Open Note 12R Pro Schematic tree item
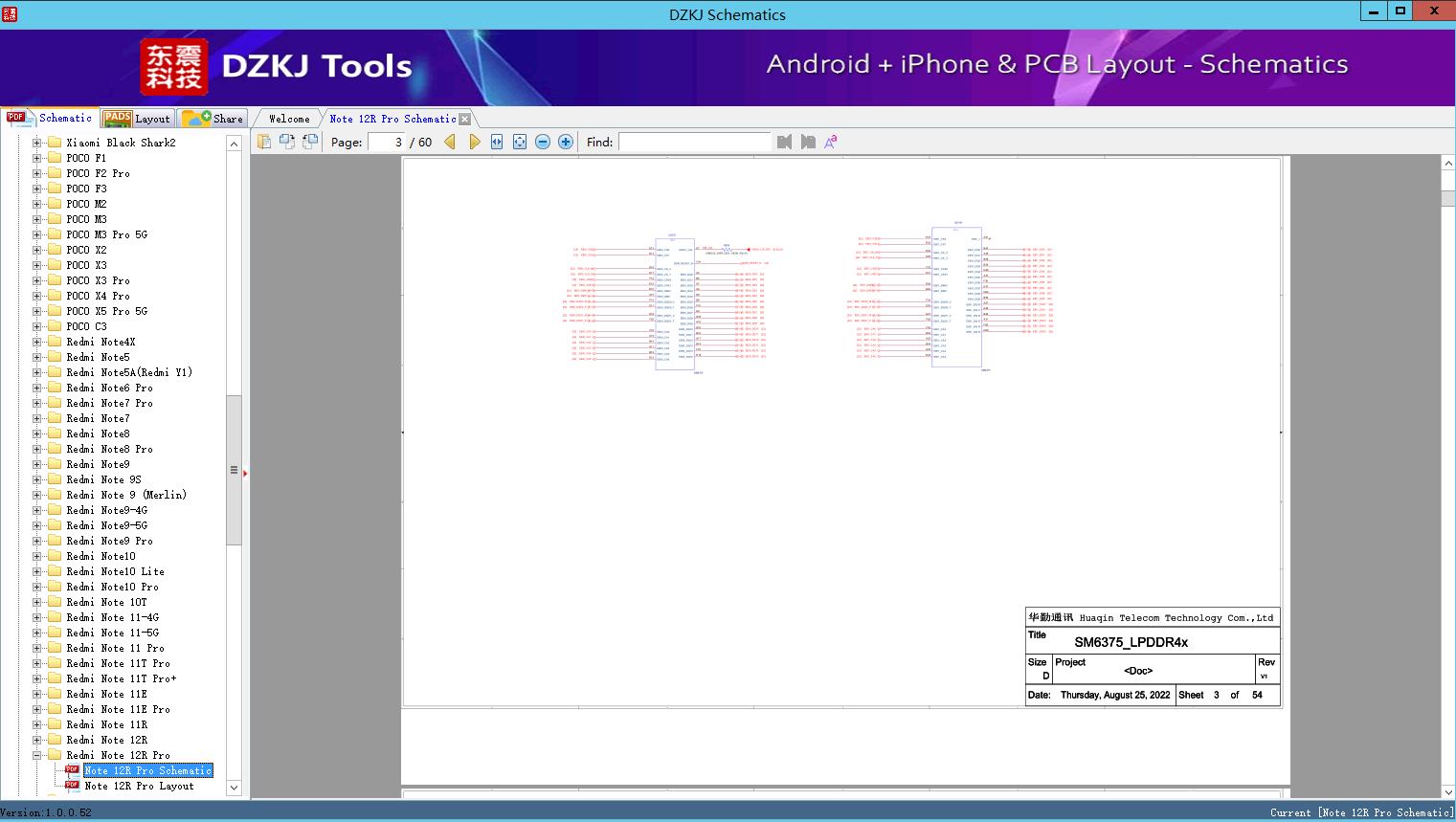The image size is (1456, 822). point(148,770)
